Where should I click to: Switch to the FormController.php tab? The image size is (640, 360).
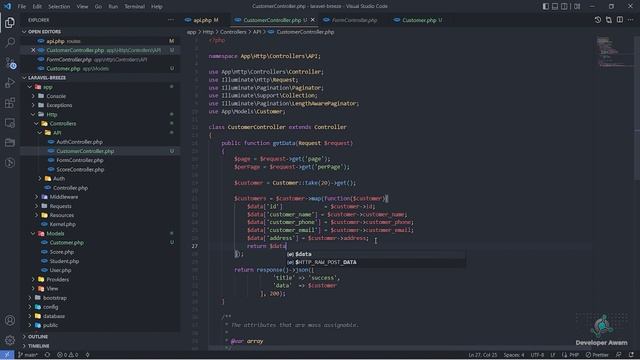[354, 20]
